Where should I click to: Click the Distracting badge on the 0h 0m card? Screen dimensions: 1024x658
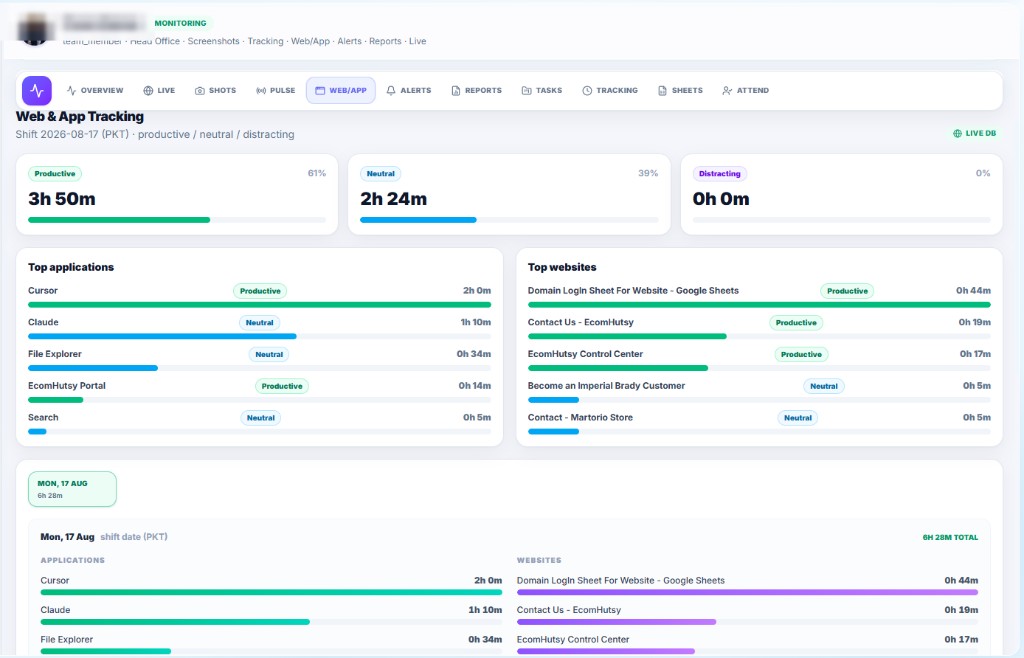coord(720,174)
